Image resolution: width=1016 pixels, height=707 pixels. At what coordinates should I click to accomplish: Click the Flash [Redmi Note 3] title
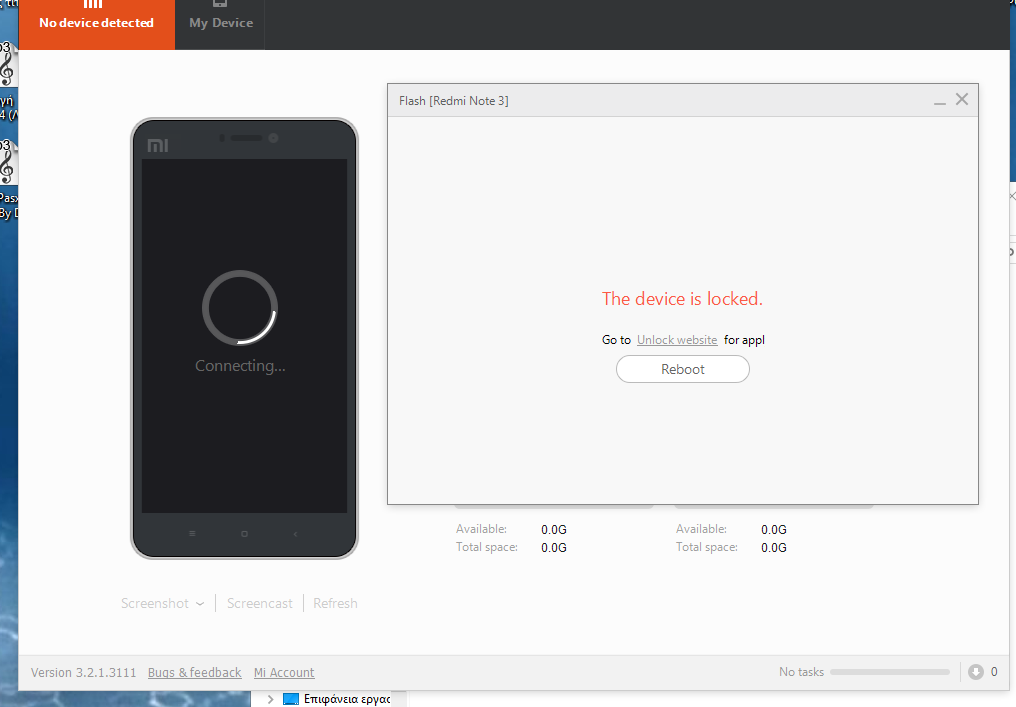(x=454, y=101)
